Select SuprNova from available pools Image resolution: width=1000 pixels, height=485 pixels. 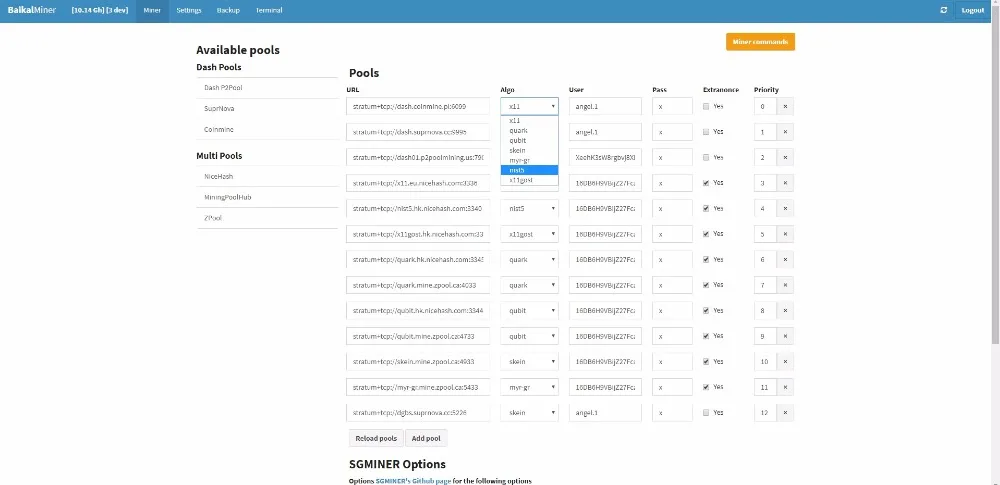click(267, 108)
